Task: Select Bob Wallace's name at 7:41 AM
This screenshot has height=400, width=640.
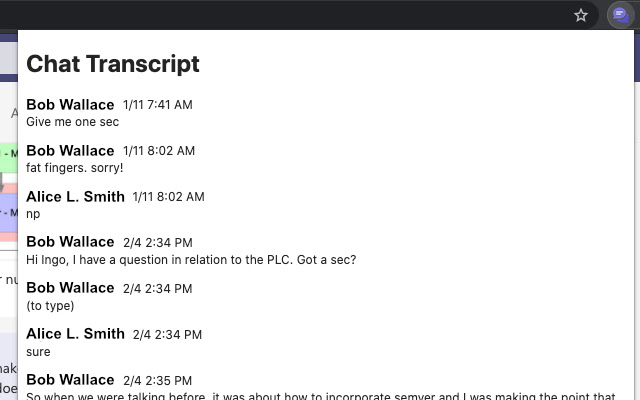Action: [x=70, y=105]
